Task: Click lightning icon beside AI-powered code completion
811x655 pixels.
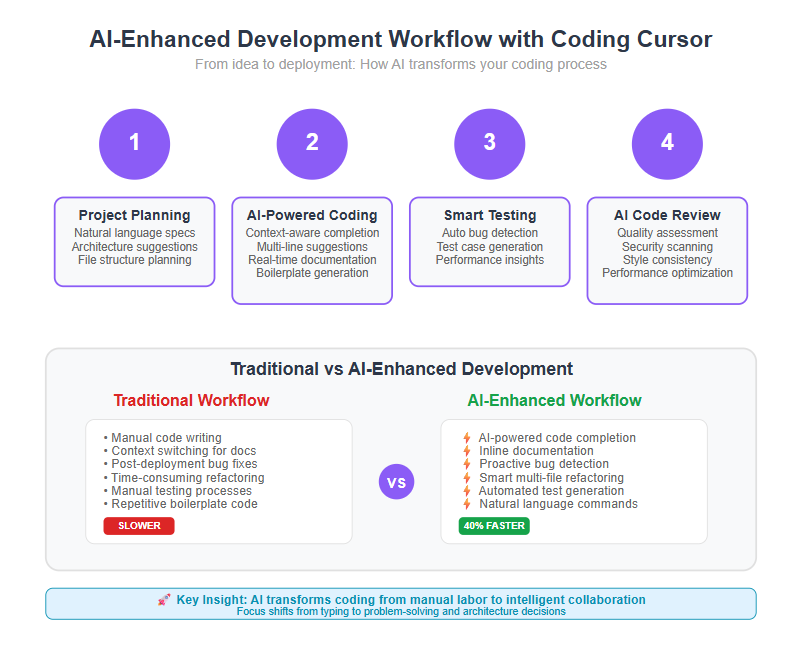Action: click(467, 438)
